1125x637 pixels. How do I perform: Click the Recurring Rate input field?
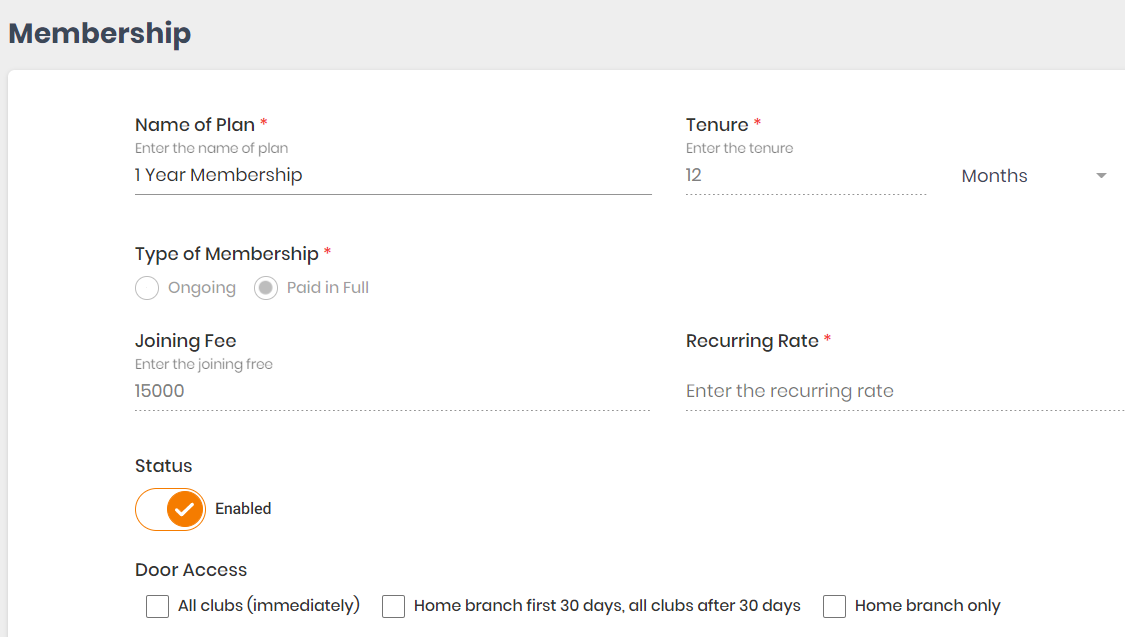point(905,391)
